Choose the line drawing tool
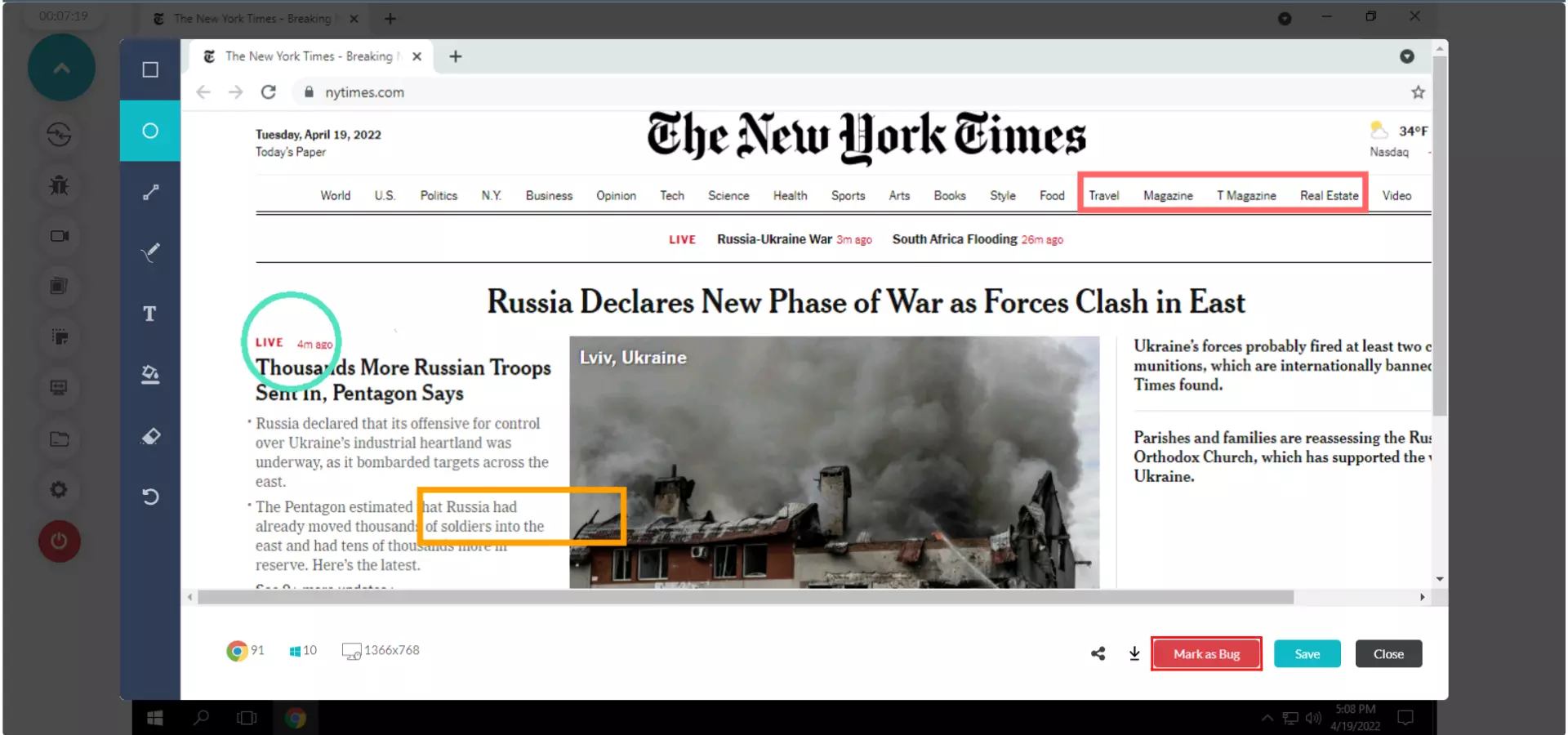1568x735 pixels. 150,193
